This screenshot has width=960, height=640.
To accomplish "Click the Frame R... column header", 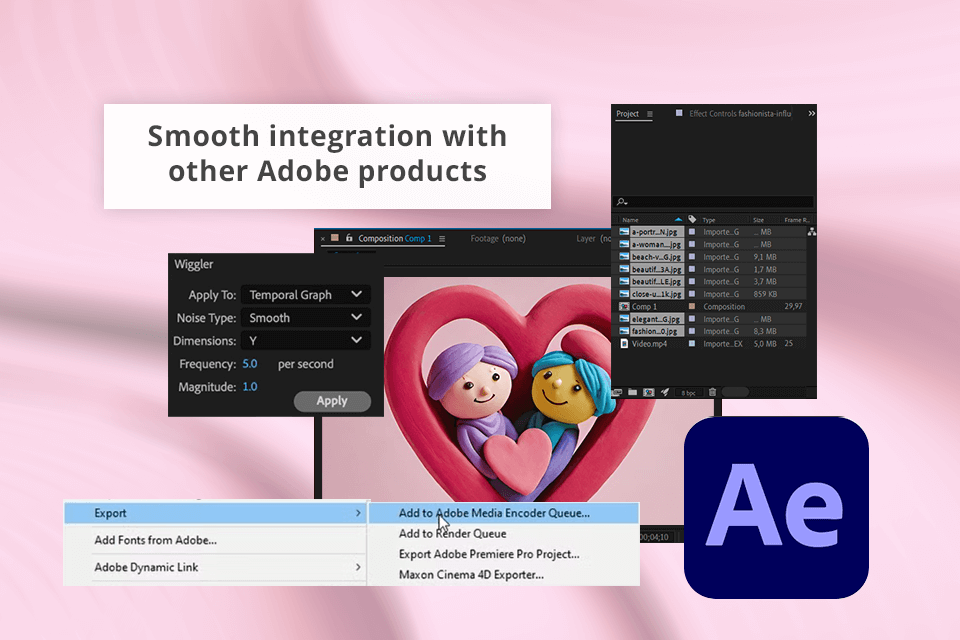I will pyautogui.click(x=797, y=220).
